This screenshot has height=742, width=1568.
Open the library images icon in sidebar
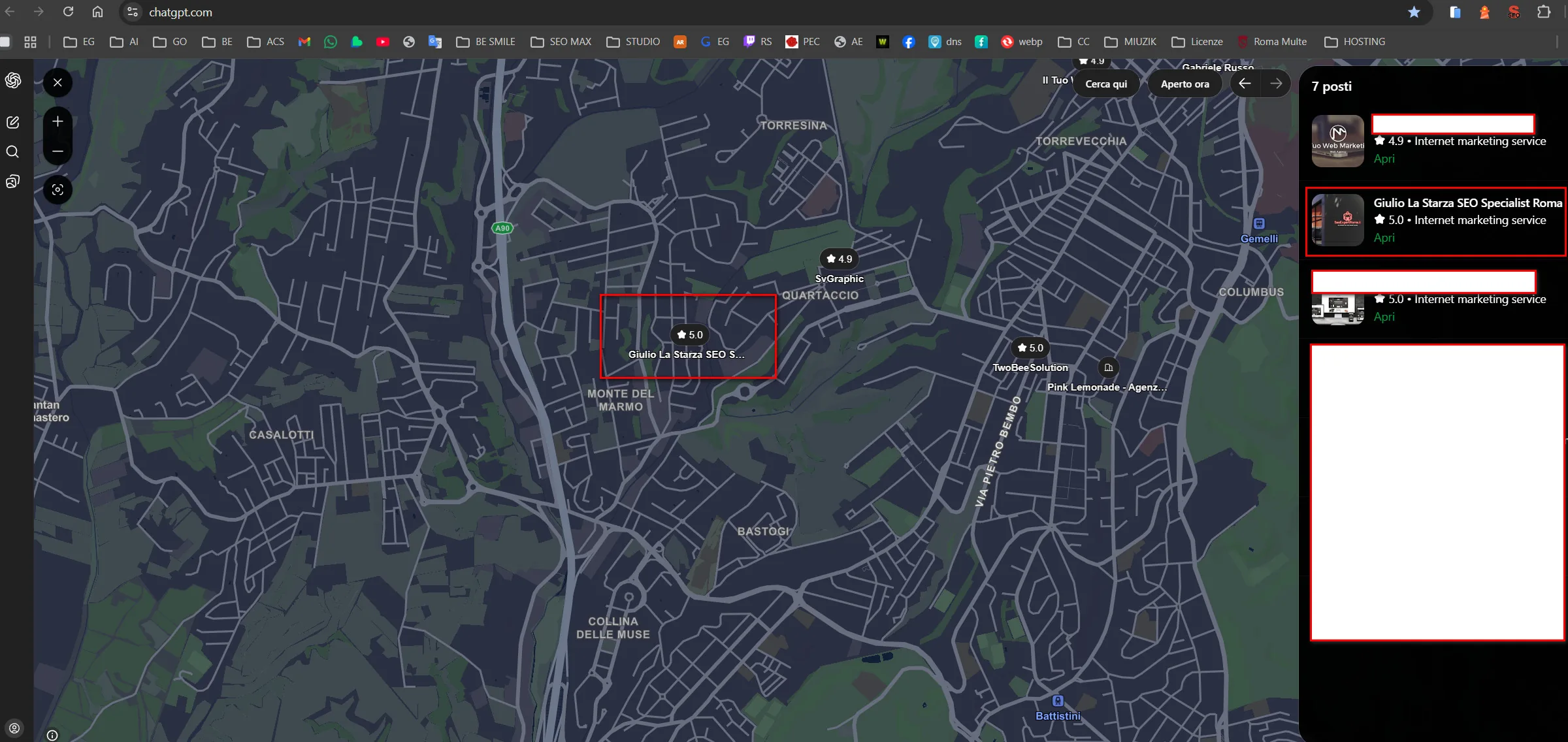12,181
